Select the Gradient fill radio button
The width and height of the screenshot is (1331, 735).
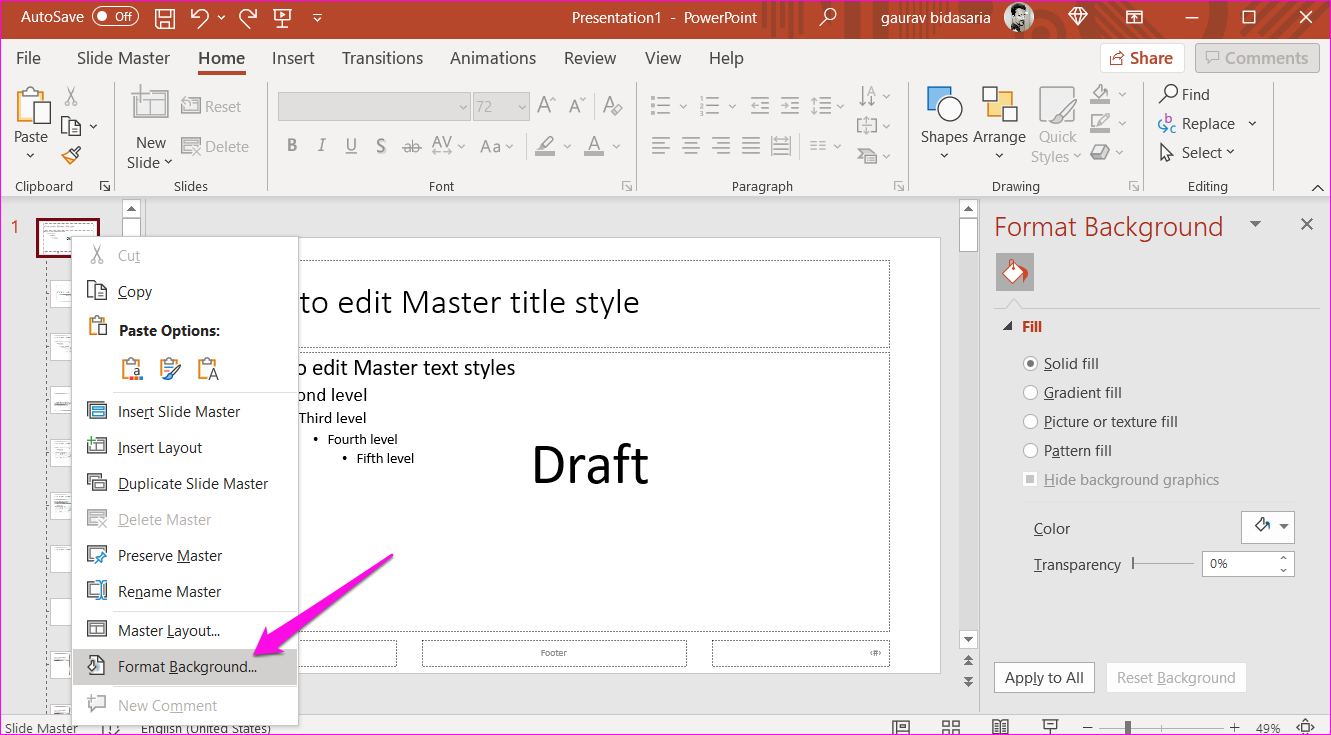pos(1031,393)
